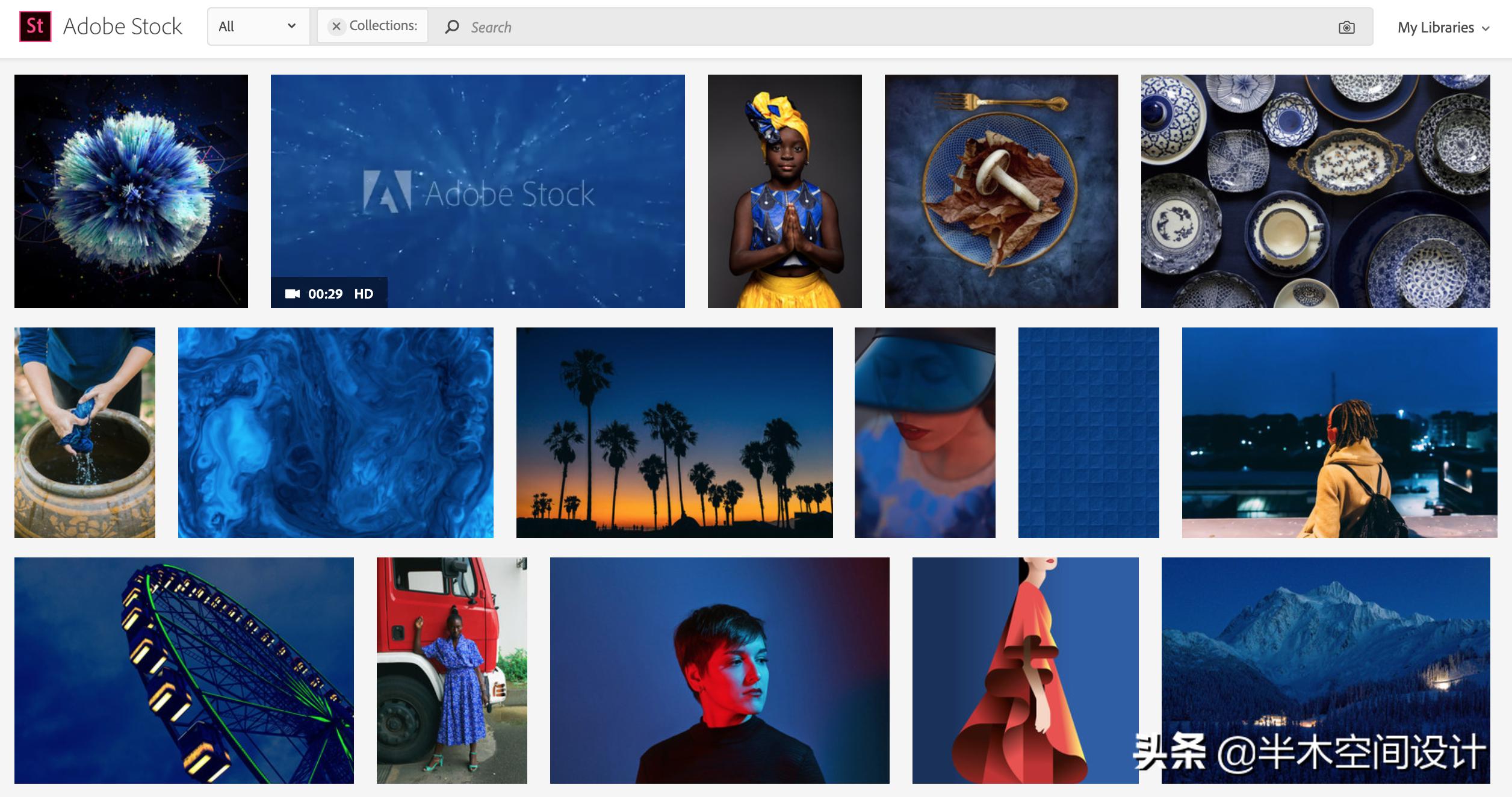Click the video camera icon on 00:29 clip
Screen dimensions: 1512x797
(293, 294)
